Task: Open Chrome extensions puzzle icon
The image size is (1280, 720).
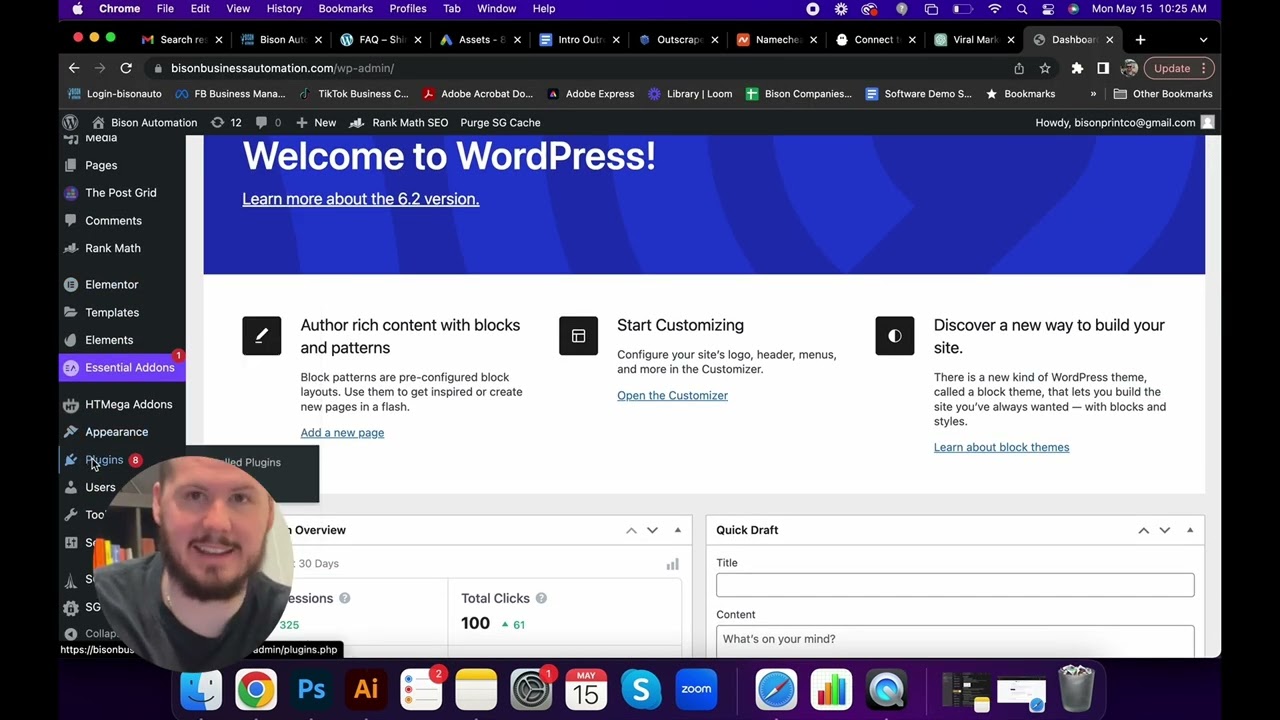Action: tap(1077, 68)
